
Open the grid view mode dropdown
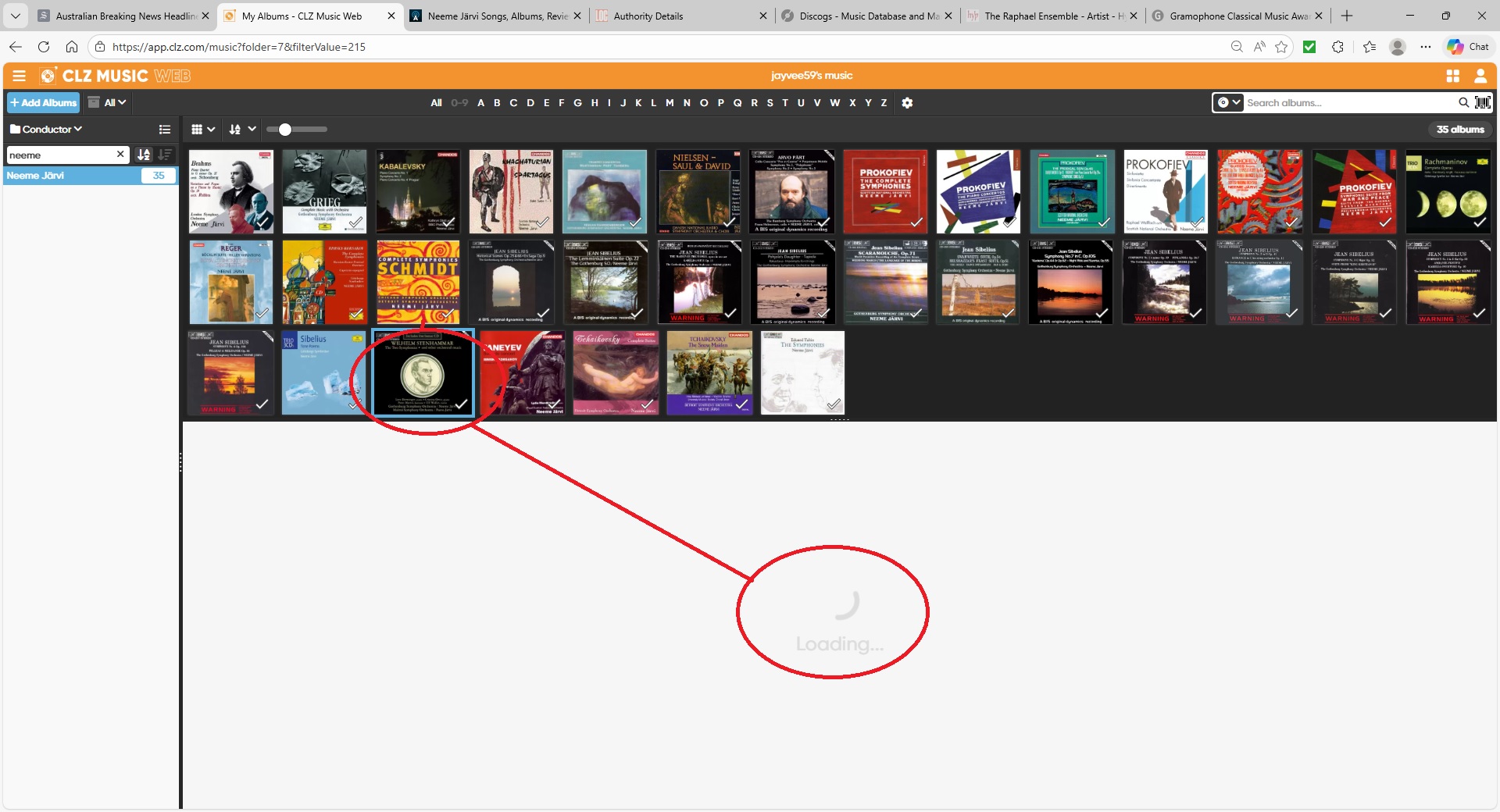[202, 130]
